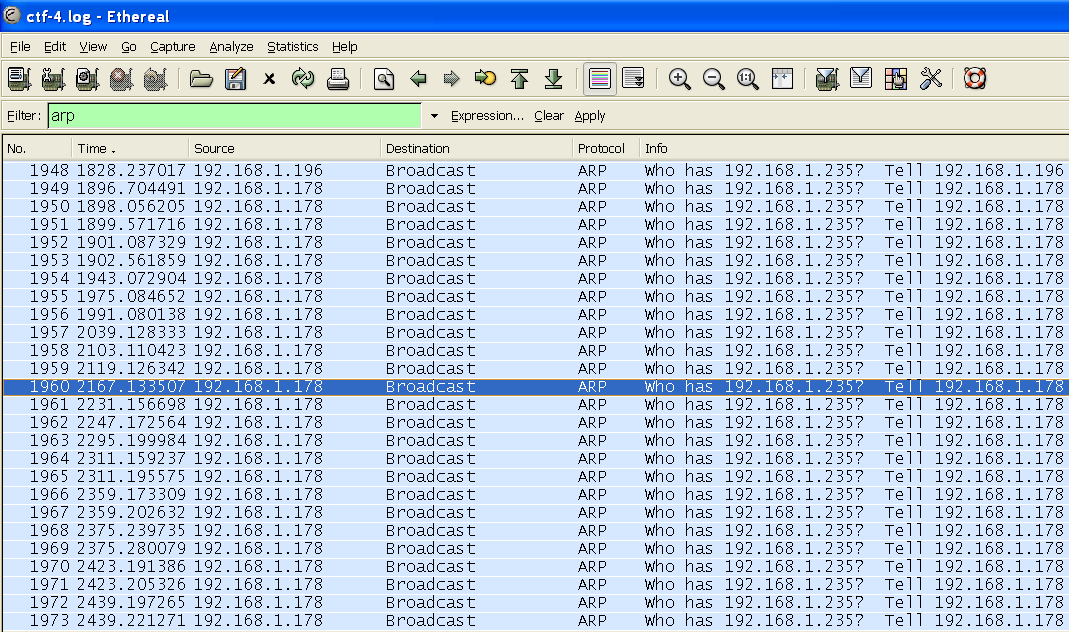This screenshot has height=632, width=1069.
Task: Reload the capture file
Action: (x=303, y=79)
